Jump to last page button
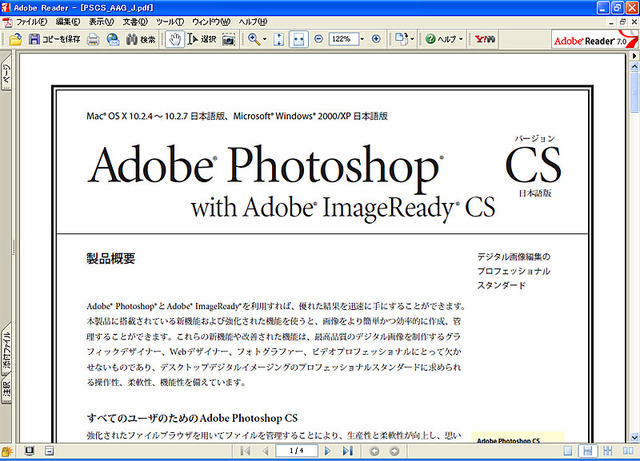640x461 pixels. (x=347, y=451)
